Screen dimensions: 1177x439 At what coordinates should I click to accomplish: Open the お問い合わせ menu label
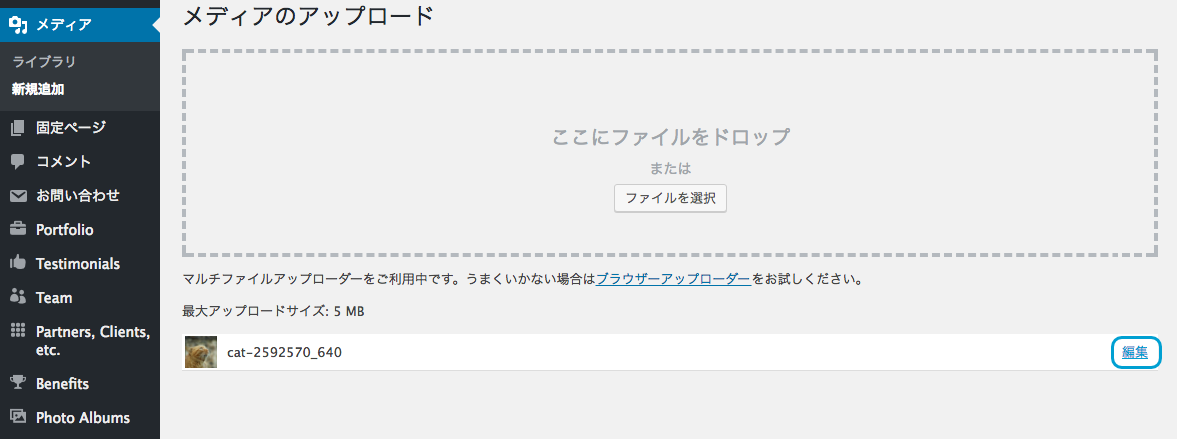coord(78,196)
